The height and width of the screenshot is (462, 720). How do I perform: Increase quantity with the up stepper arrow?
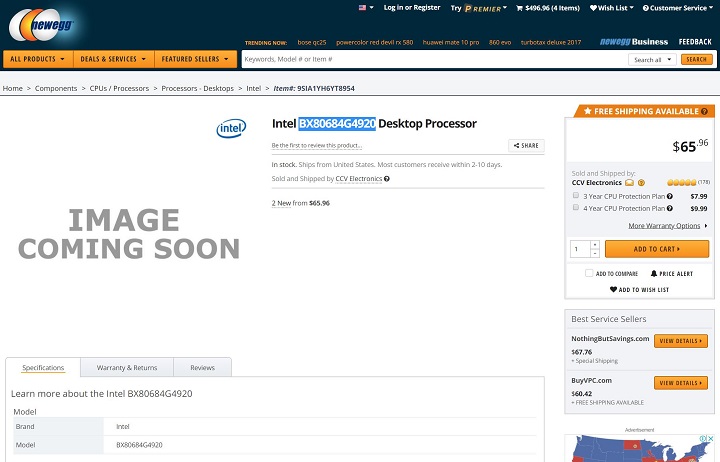595,245
